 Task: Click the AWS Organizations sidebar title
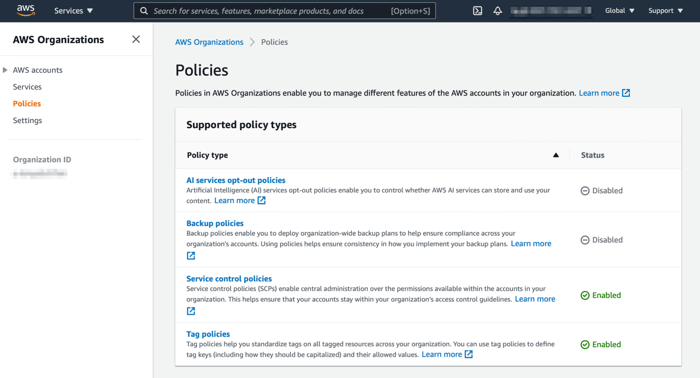pos(58,40)
